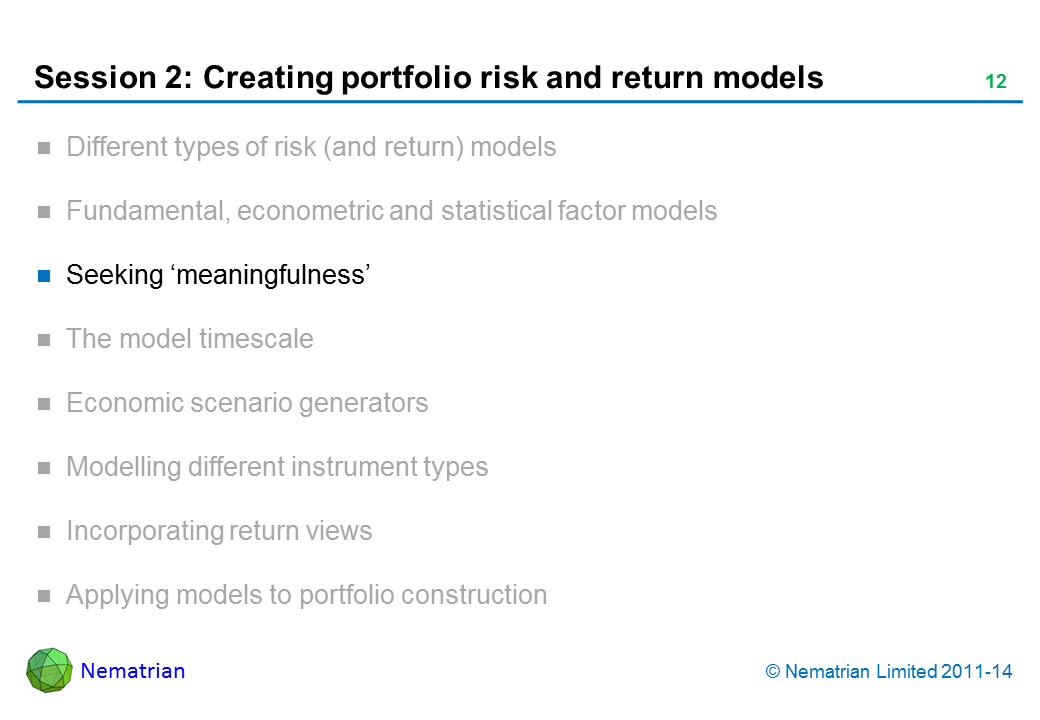This screenshot has width=1040, height=720.
Task: Click the bullet marker beside Incorporating return views
Action: pyautogui.click(x=44, y=532)
